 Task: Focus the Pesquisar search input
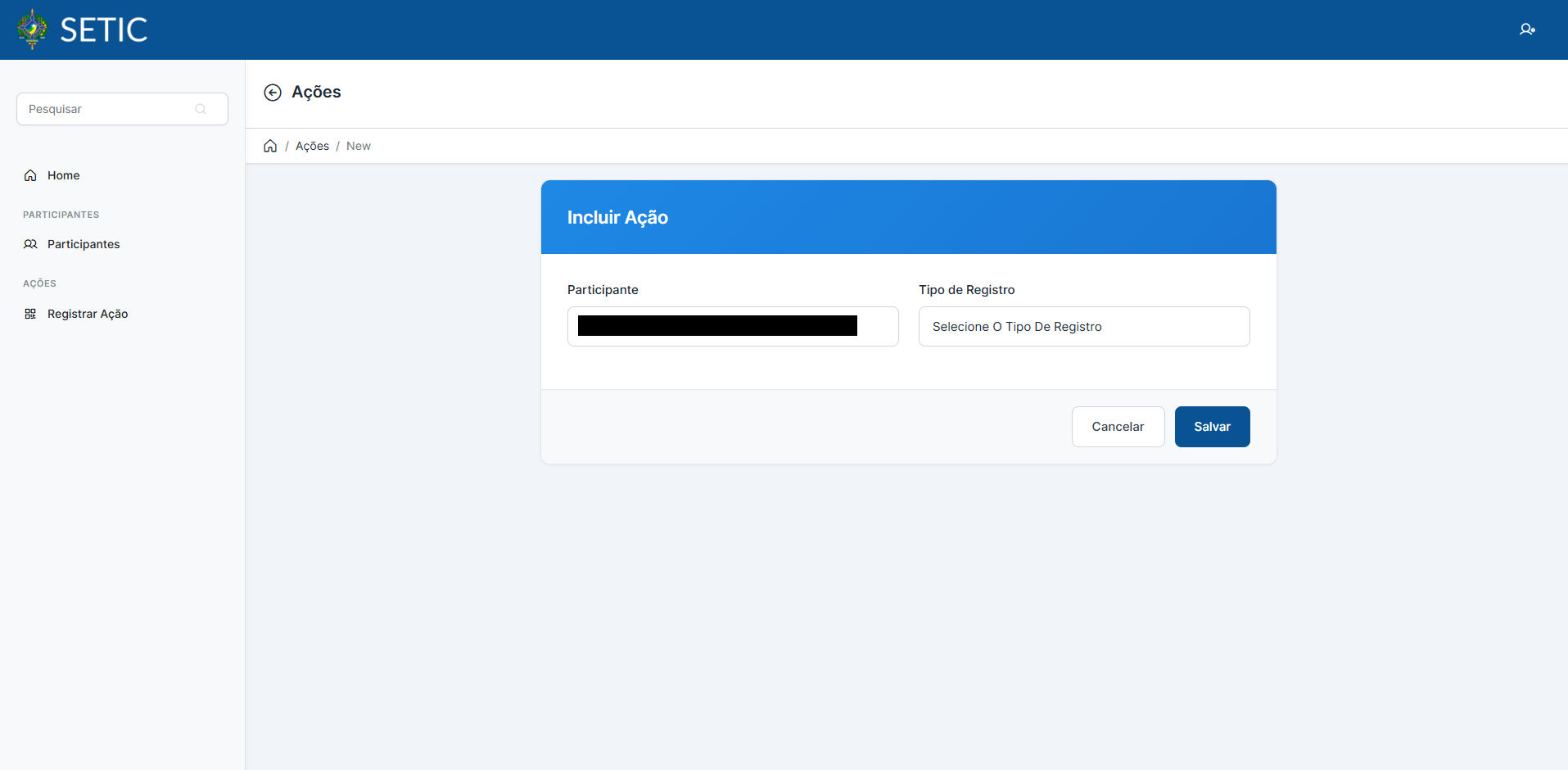pos(106,109)
